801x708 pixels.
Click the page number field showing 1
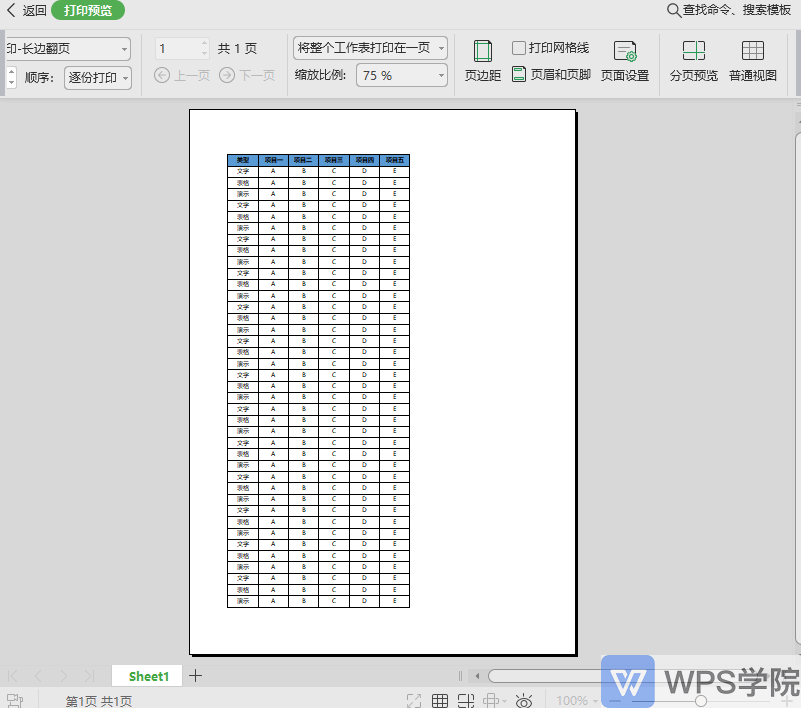click(177, 49)
